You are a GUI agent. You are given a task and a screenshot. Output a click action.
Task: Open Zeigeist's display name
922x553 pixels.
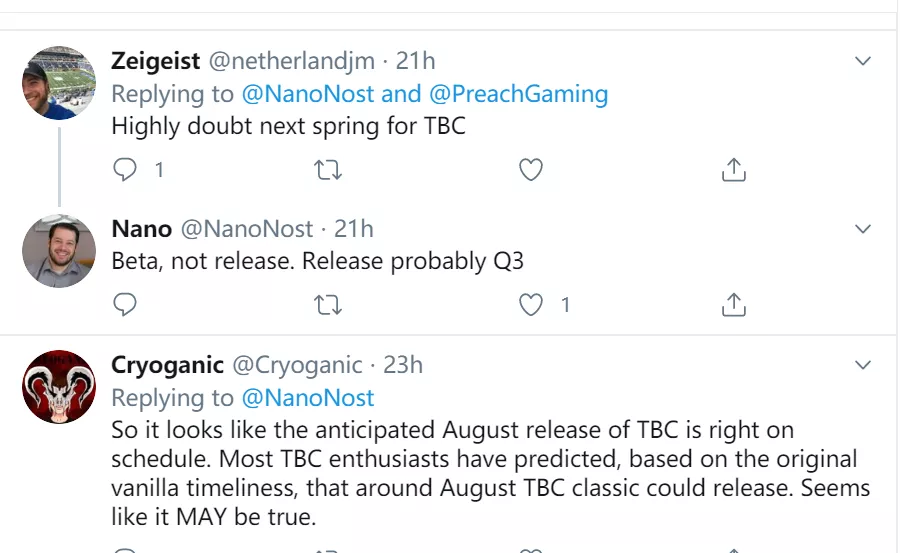tap(155, 61)
